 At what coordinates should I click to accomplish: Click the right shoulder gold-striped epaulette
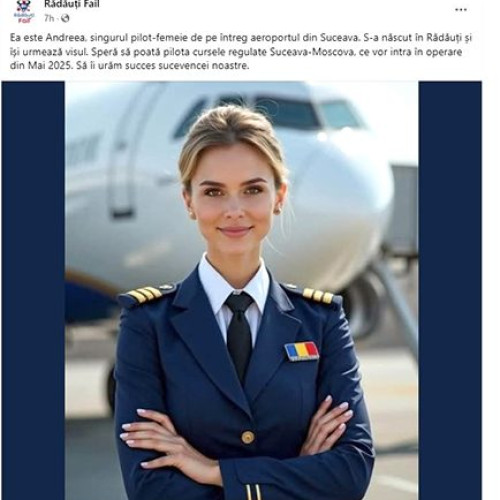click(x=317, y=294)
